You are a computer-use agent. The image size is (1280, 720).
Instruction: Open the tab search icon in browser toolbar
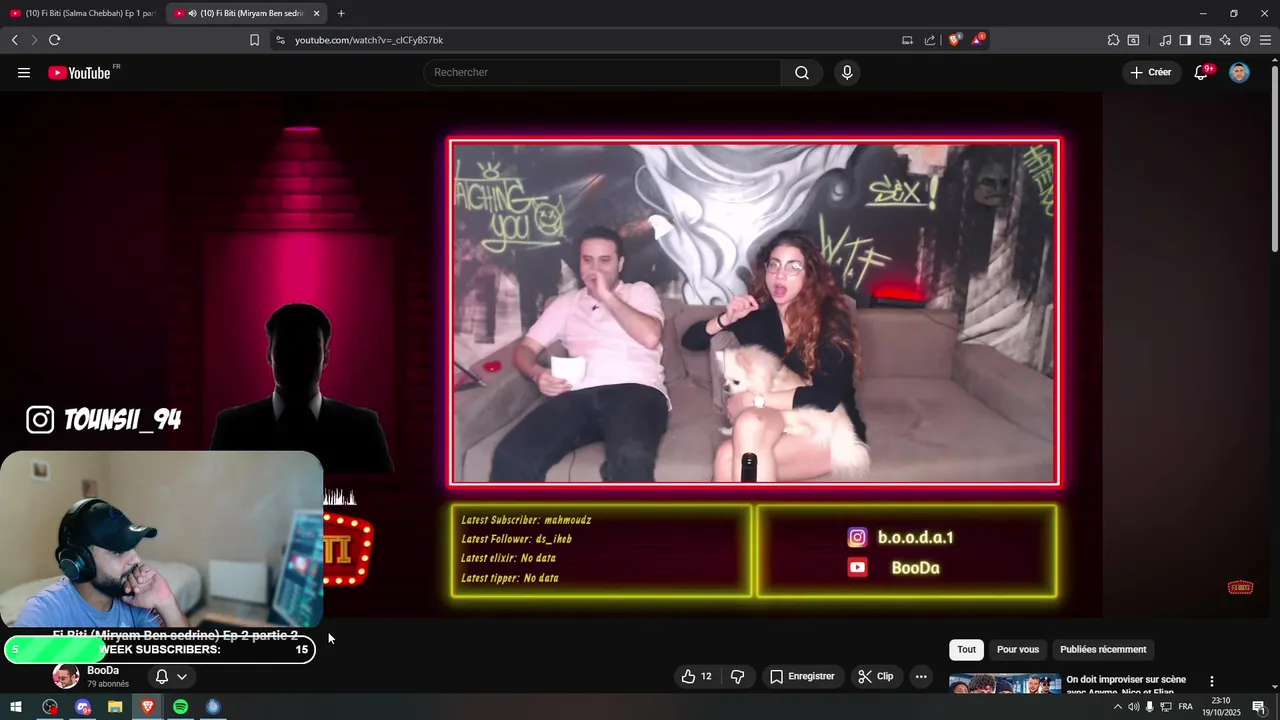click(x=1133, y=40)
